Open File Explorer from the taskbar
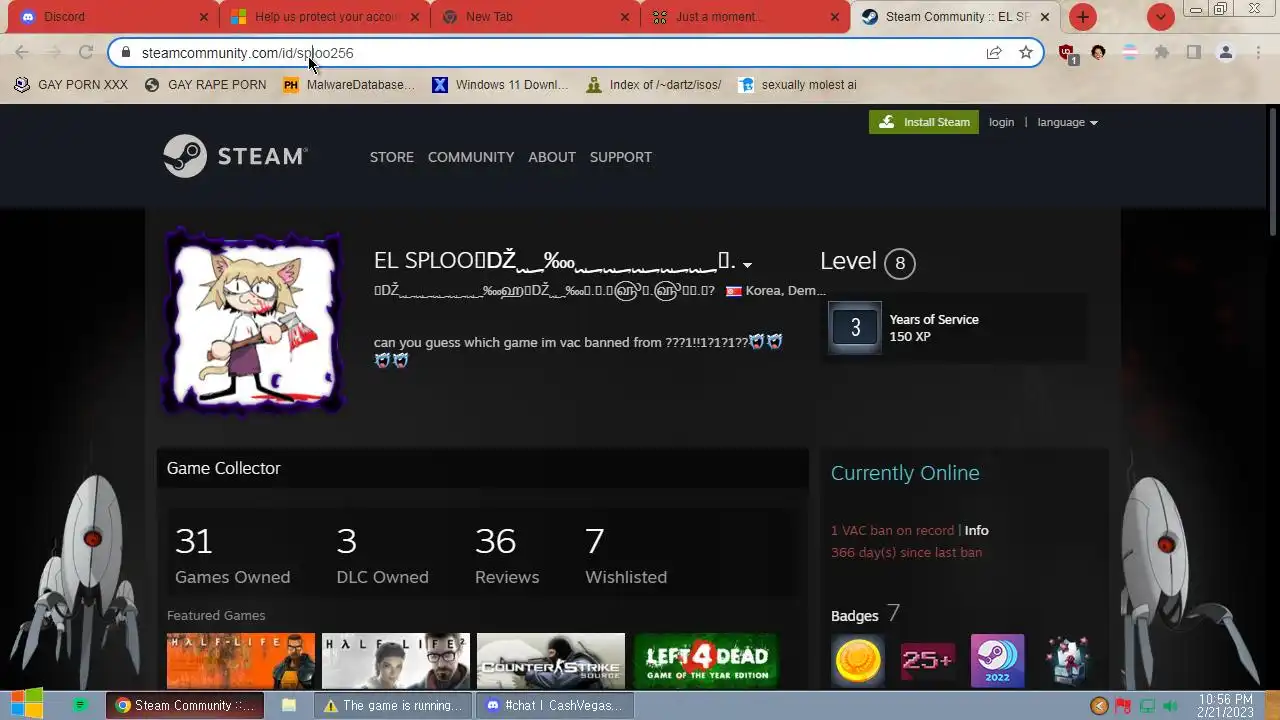The height and width of the screenshot is (720, 1280). point(289,705)
